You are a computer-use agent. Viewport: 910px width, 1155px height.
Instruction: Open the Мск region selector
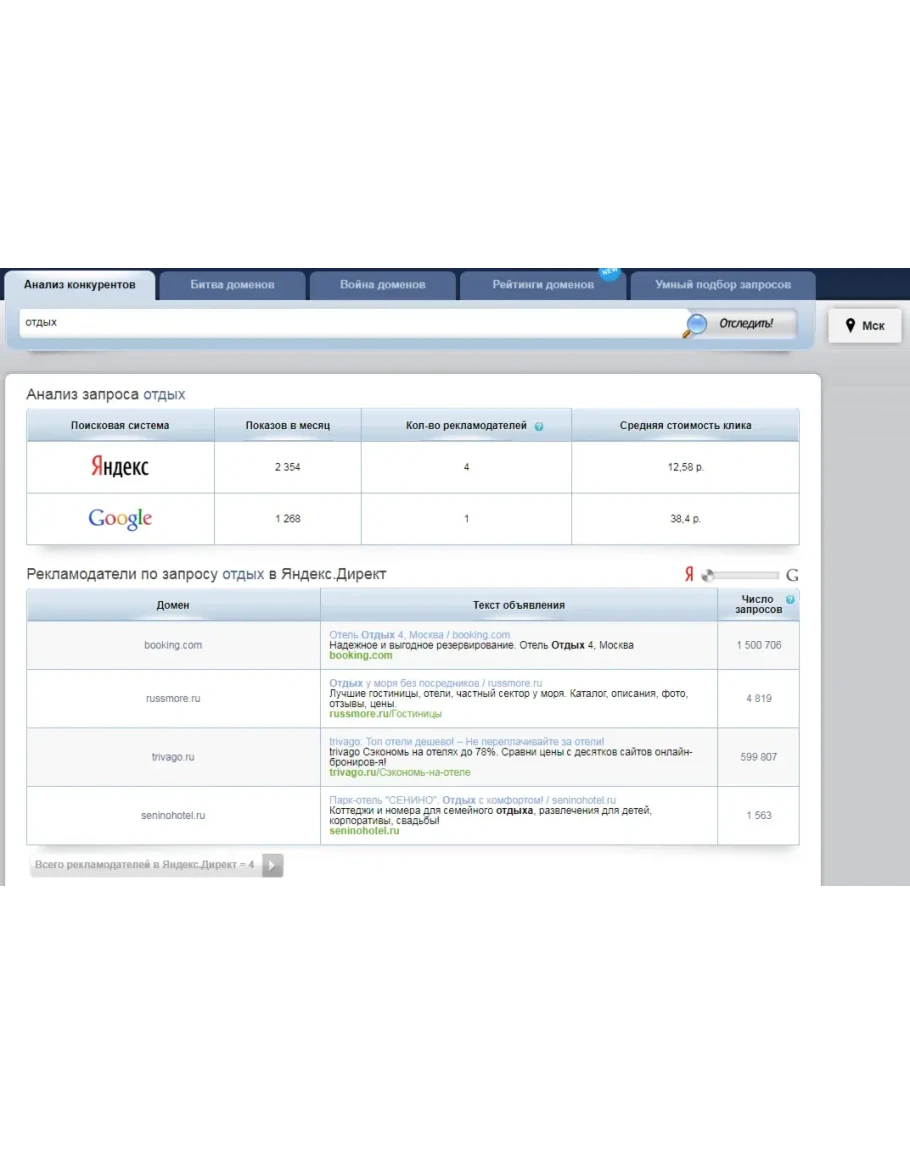point(865,326)
